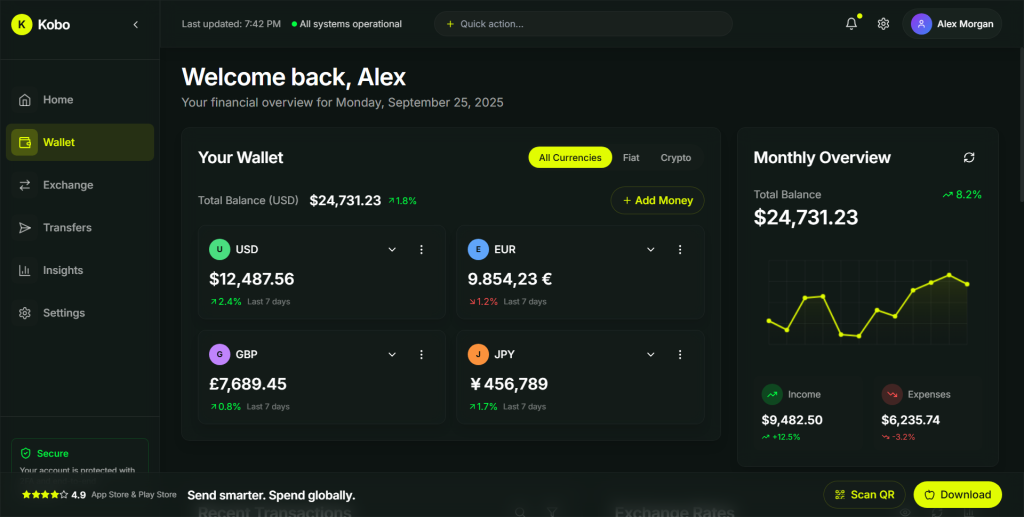Open the JPY card three-dot menu
The image size is (1024, 517).
(x=680, y=354)
